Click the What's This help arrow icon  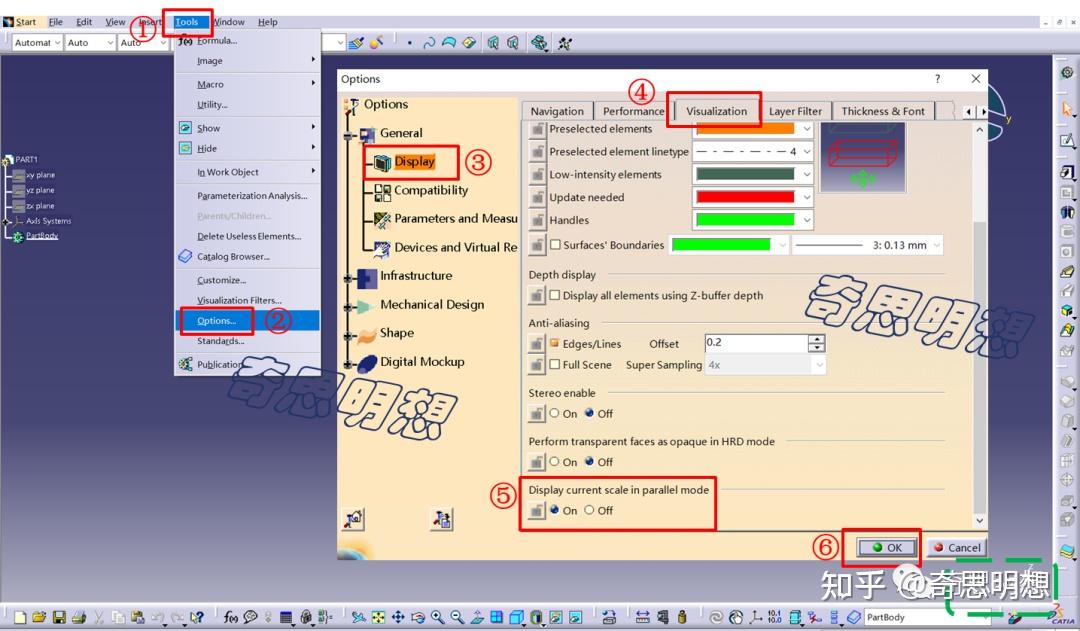point(197,617)
